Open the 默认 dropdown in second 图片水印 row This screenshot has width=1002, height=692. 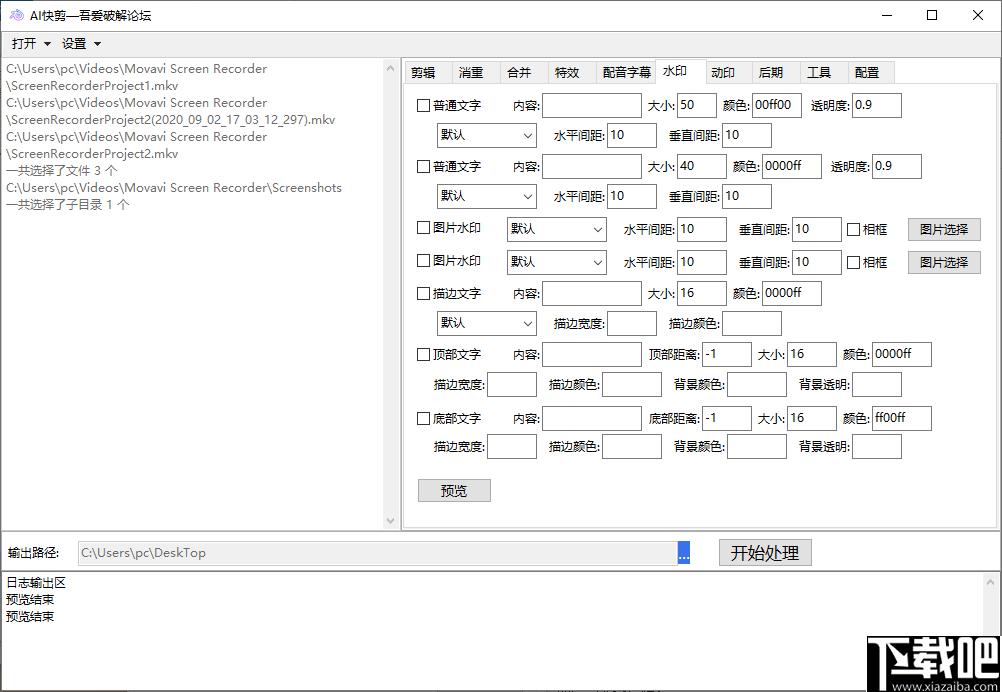[x=557, y=262]
